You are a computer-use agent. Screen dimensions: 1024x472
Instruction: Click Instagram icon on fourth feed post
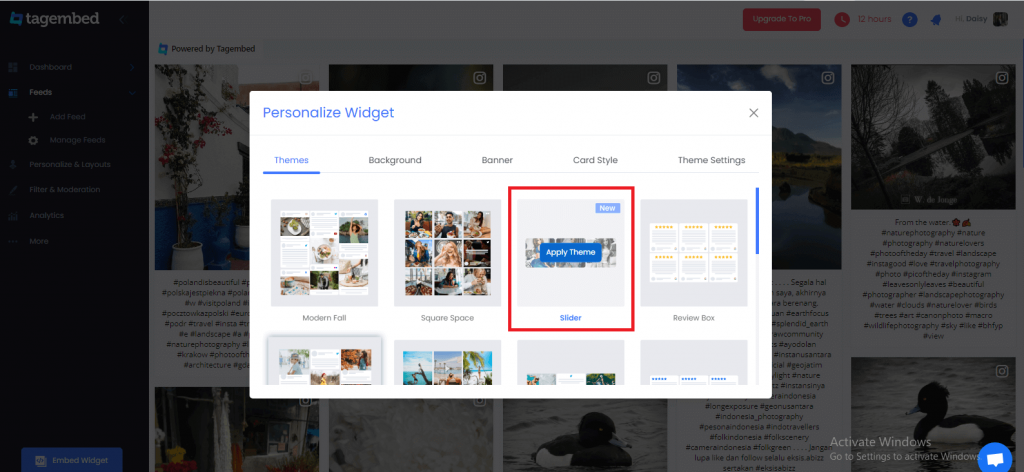coord(828,78)
